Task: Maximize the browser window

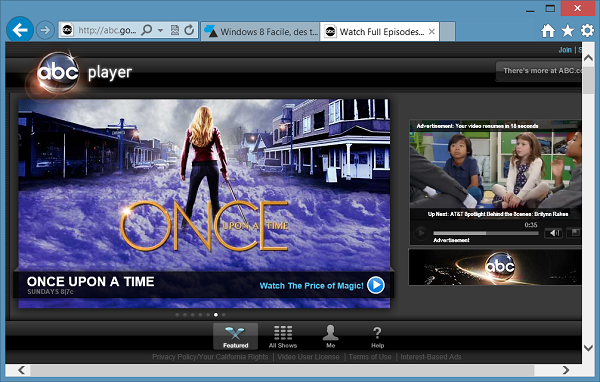Action: [x=550, y=8]
